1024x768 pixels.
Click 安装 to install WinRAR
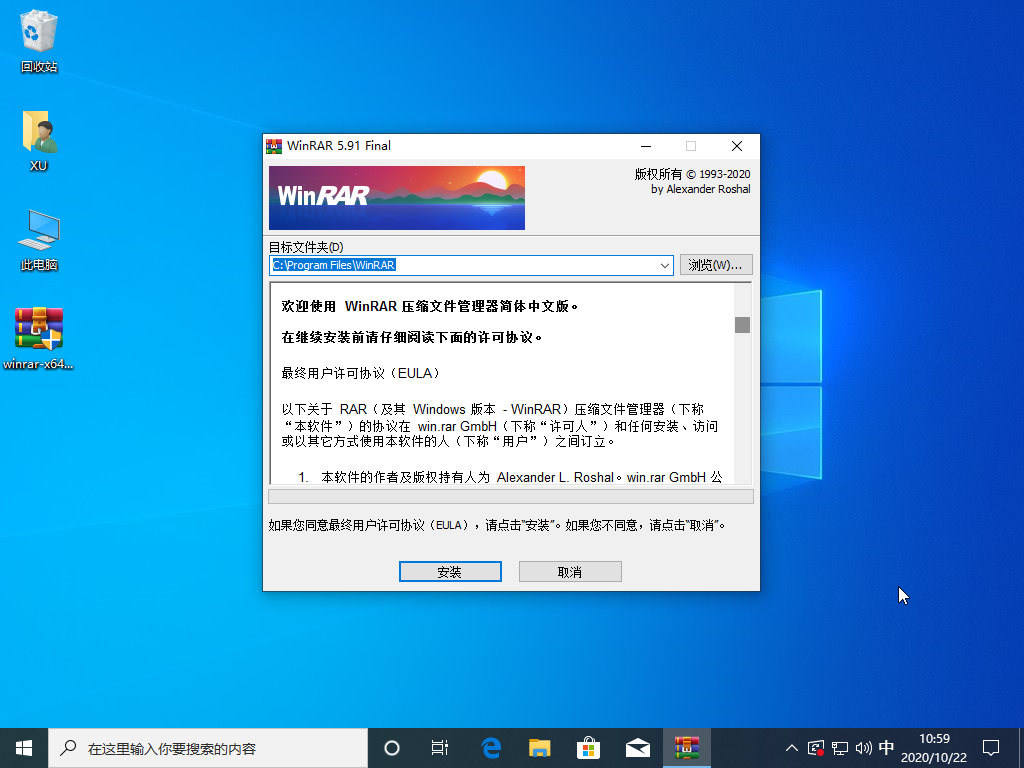click(450, 571)
